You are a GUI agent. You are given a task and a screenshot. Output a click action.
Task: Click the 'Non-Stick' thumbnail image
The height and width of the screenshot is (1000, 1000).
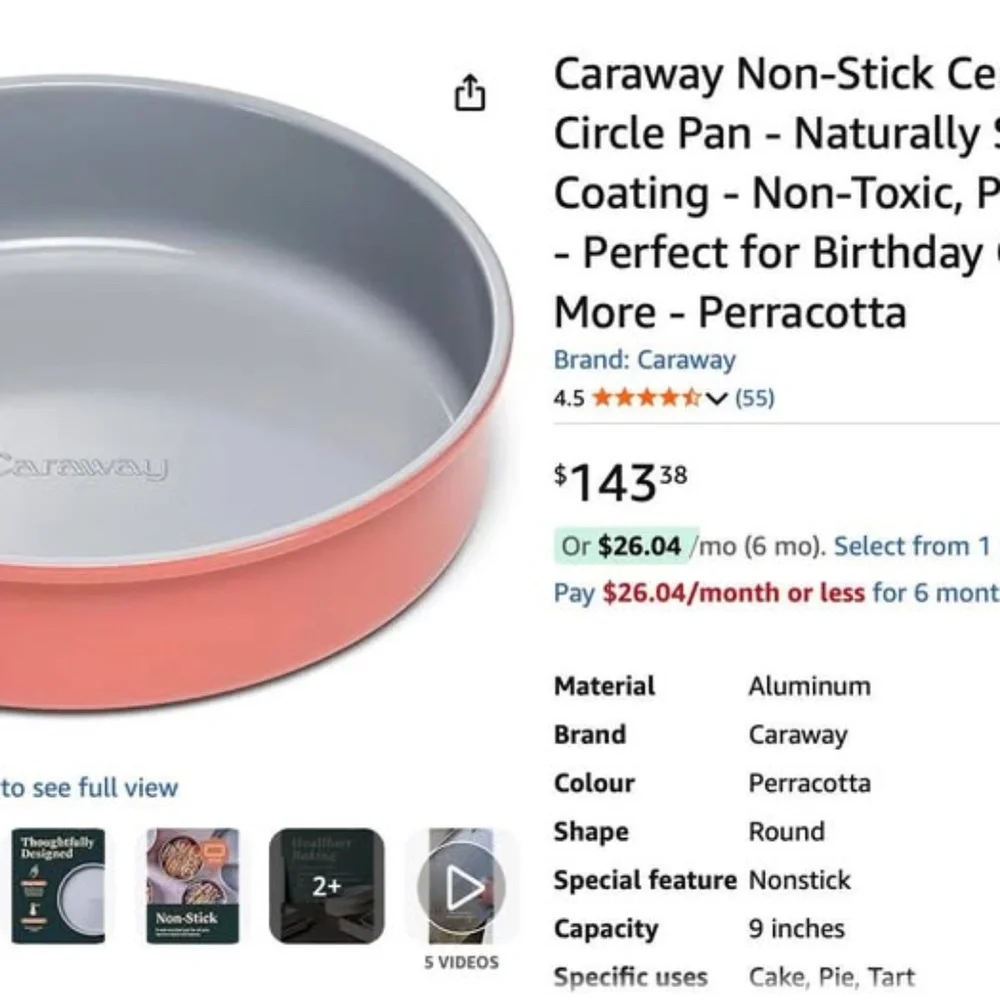190,885
